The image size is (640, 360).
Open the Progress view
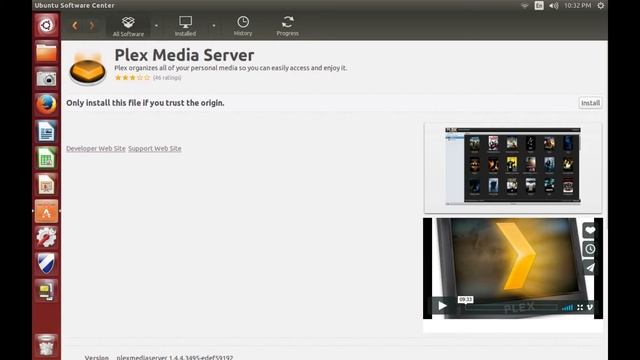tap(287, 27)
